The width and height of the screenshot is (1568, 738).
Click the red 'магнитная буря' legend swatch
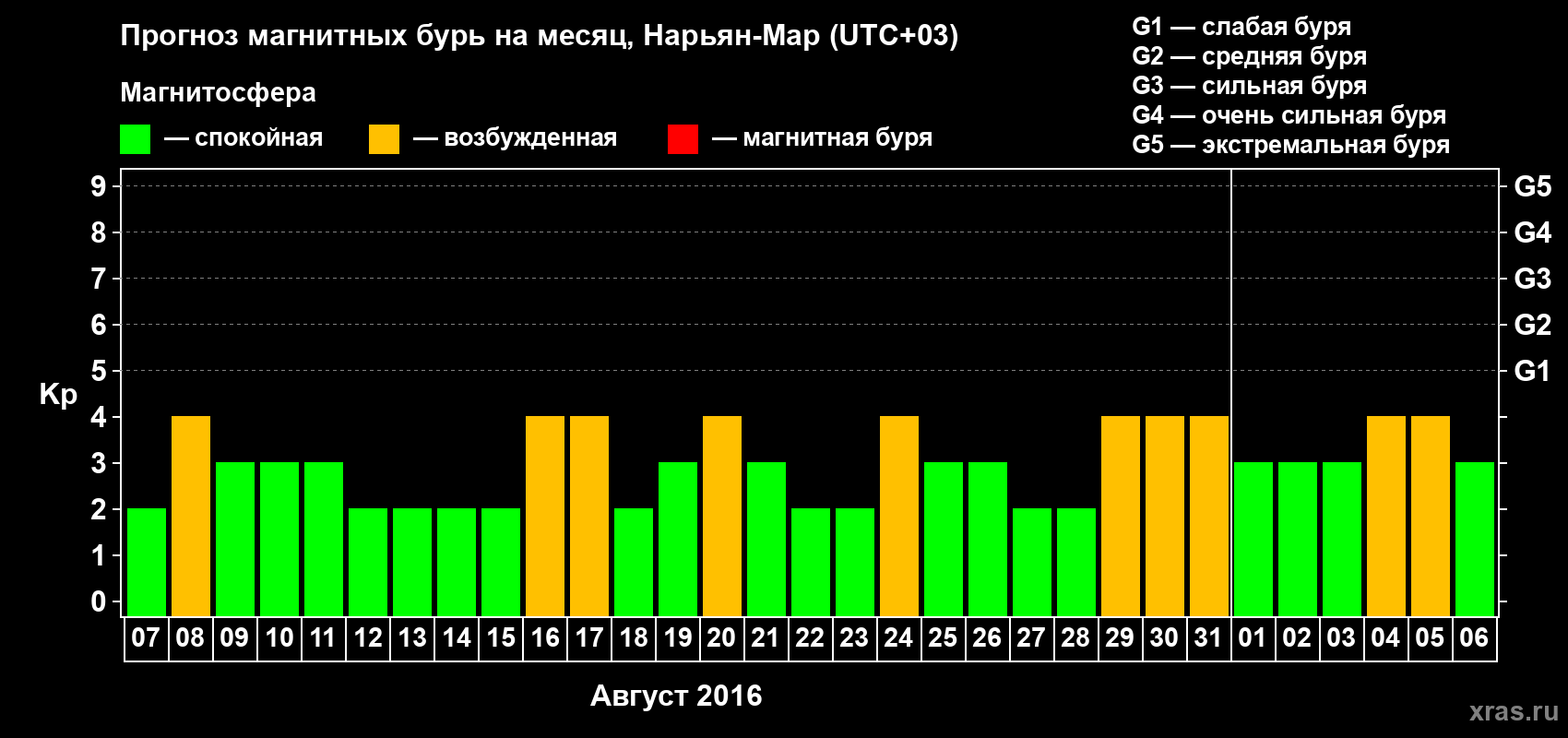click(x=683, y=139)
